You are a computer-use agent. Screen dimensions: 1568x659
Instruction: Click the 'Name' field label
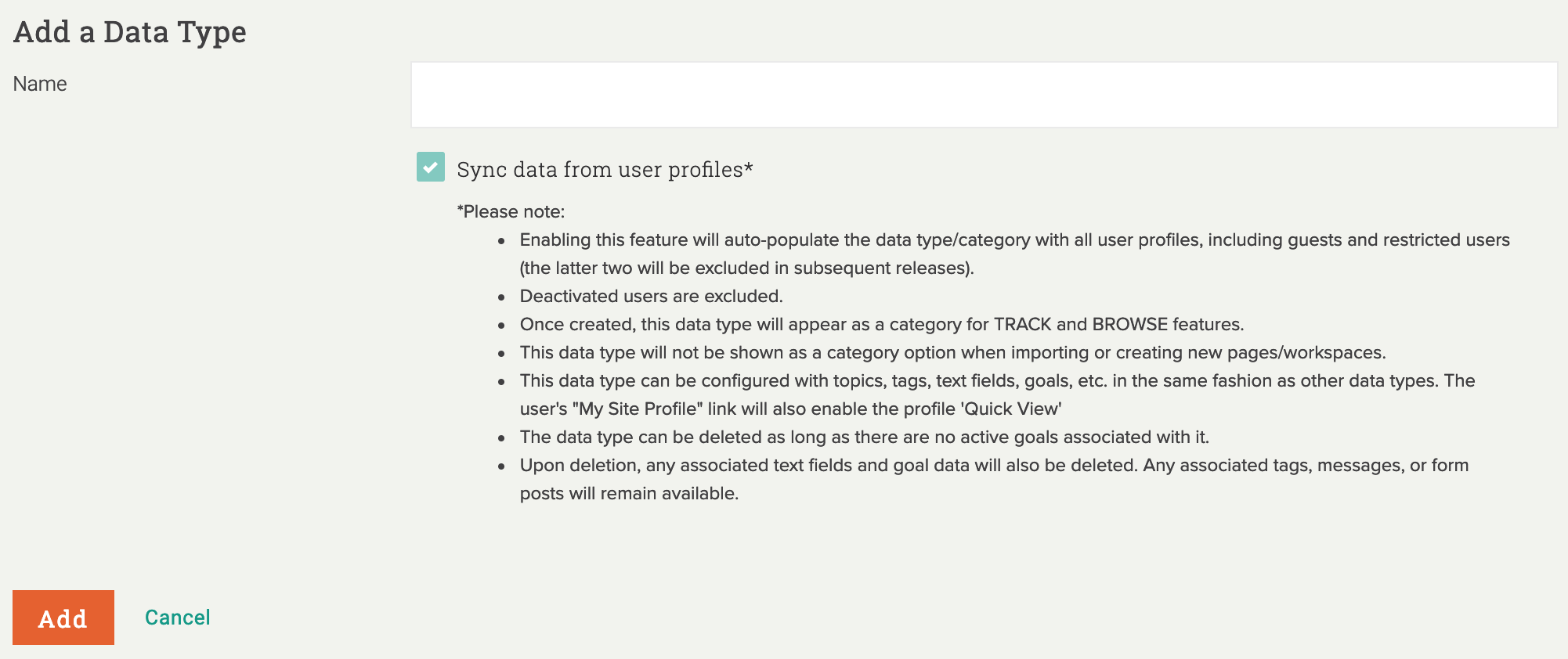(x=40, y=84)
